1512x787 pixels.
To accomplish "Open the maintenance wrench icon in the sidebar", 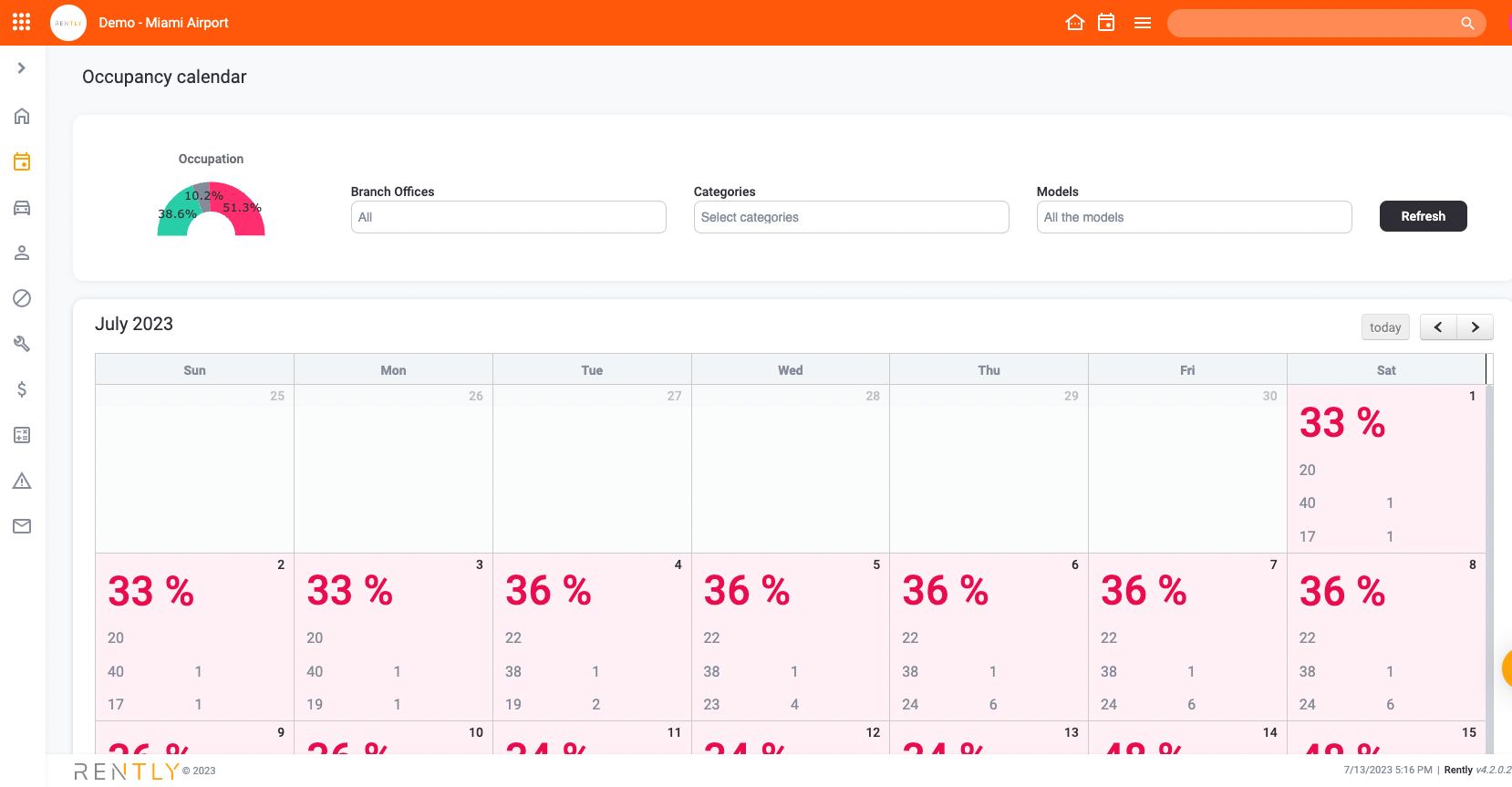I will click(22, 344).
